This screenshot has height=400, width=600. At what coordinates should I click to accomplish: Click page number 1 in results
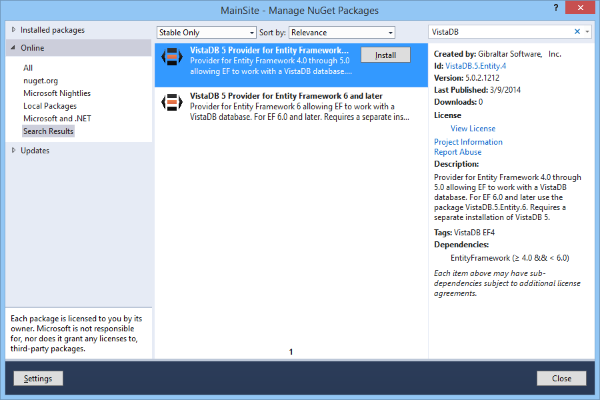pos(291,352)
